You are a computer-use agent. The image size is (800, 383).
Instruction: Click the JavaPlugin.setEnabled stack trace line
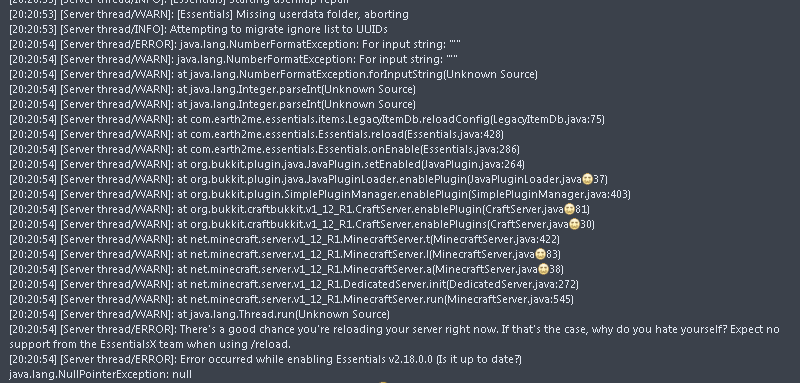point(267,164)
